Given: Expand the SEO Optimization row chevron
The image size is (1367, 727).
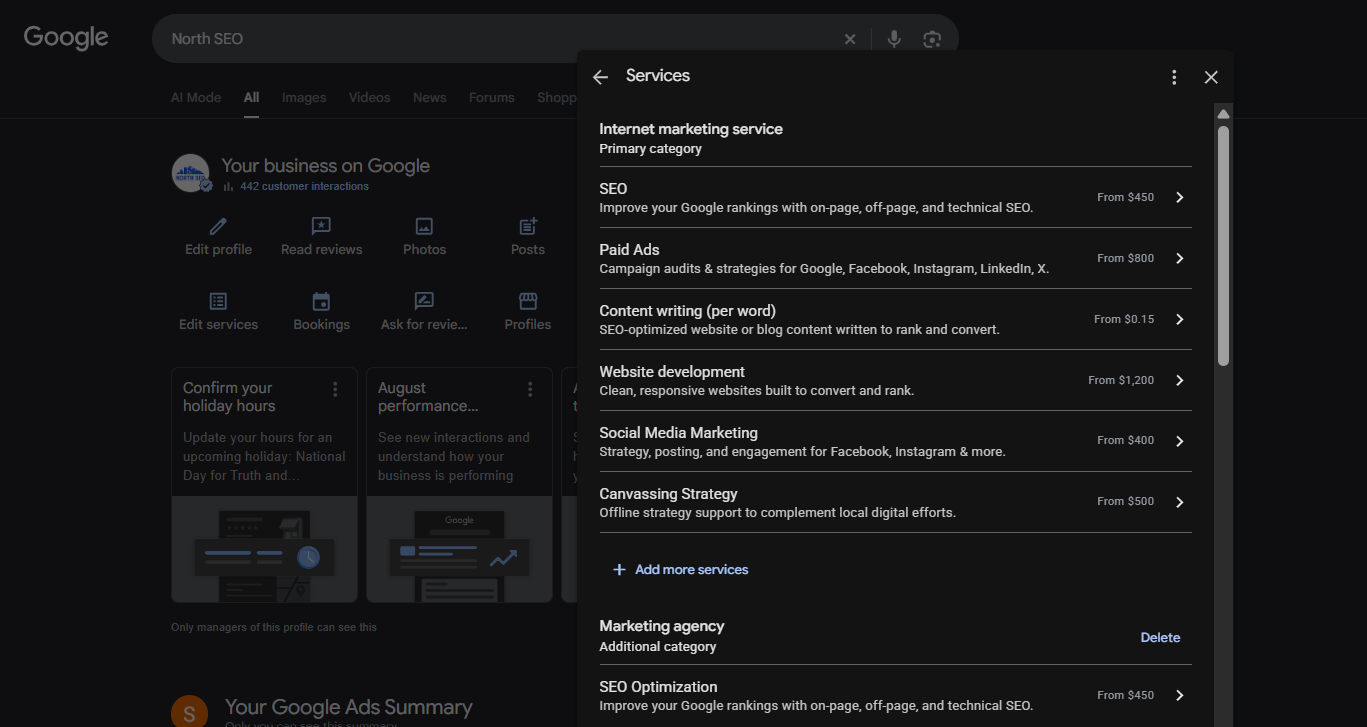Looking at the screenshot, I should tap(1180, 695).
